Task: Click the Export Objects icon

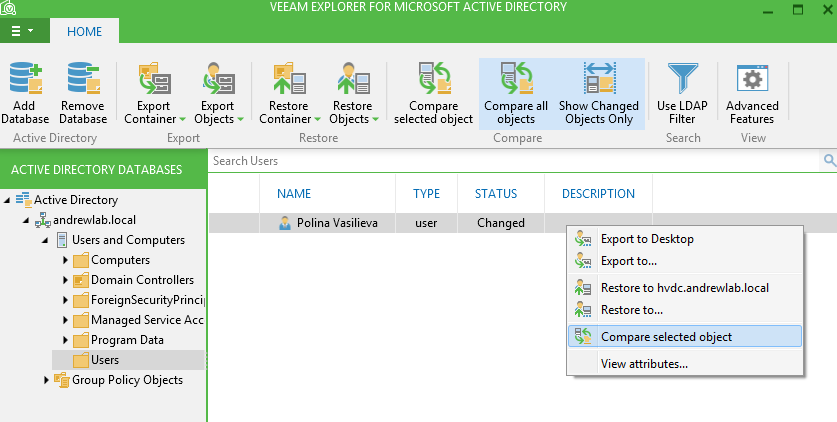Action: click(218, 78)
